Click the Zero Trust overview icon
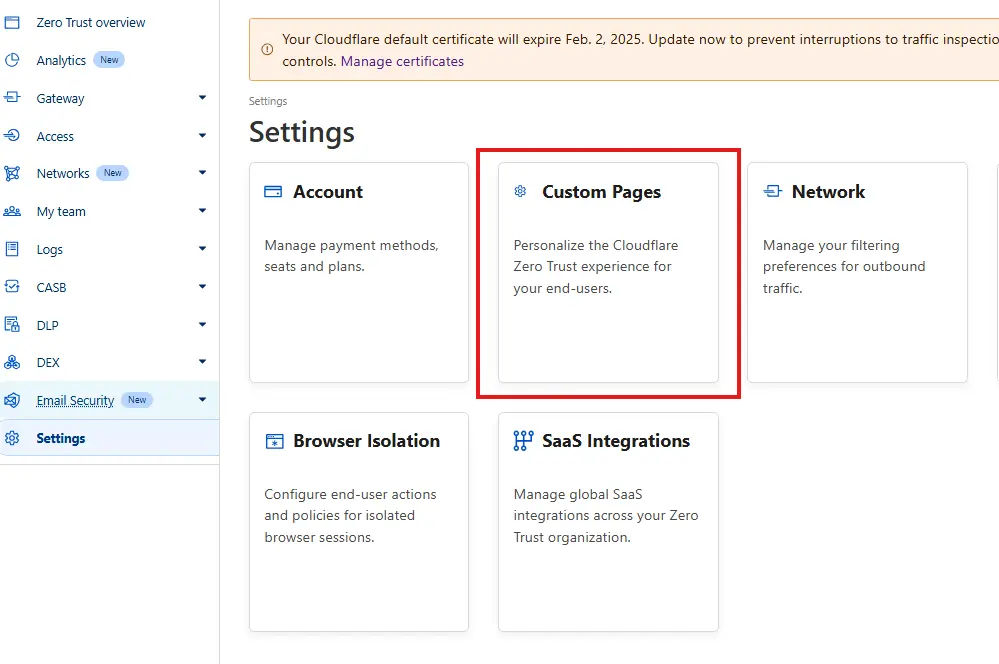The width and height of the screenshot is (999, 664). [12, 22]
